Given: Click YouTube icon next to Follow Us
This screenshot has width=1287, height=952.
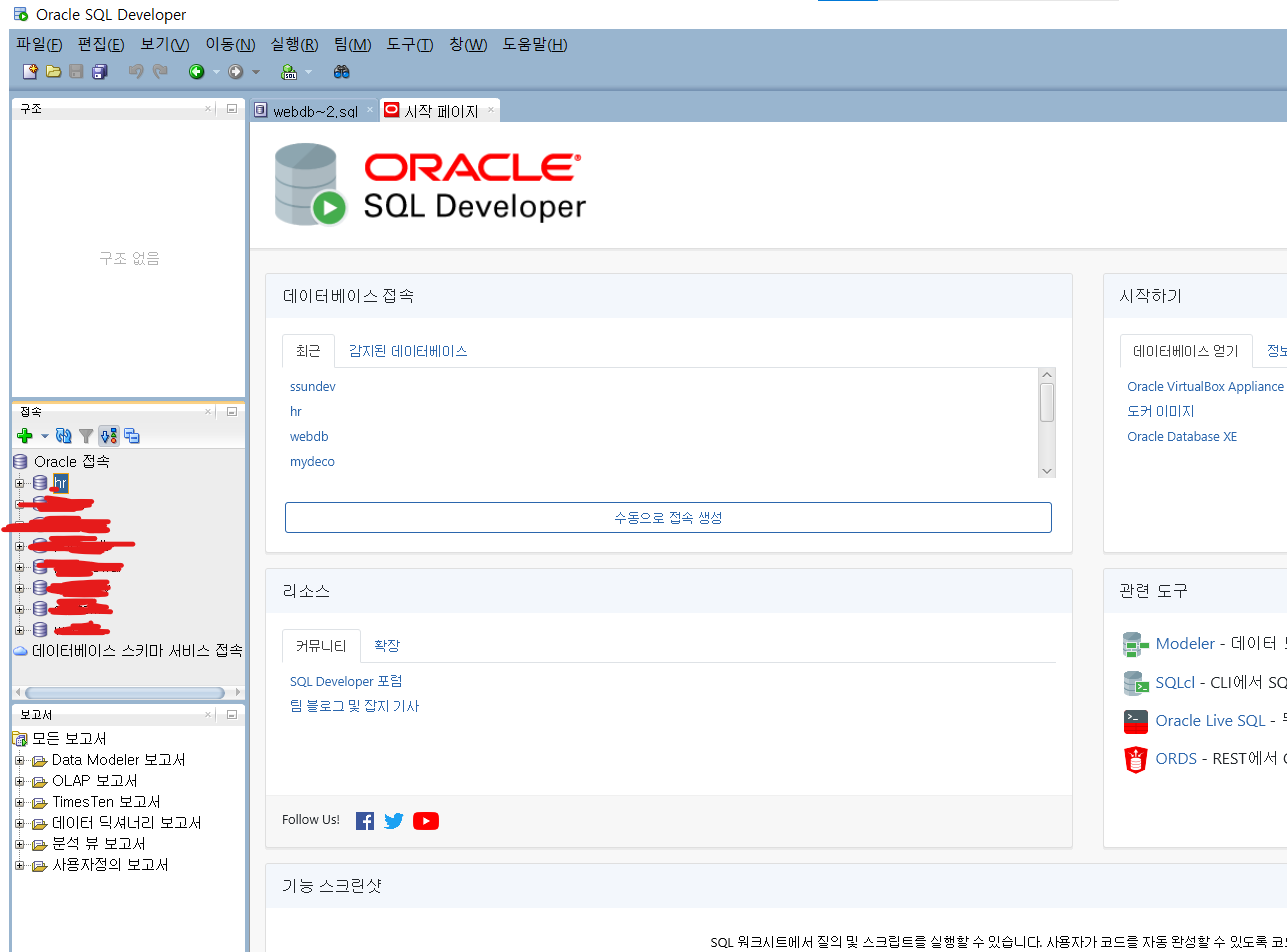Looking at the screenshot, I should point(426,821).
